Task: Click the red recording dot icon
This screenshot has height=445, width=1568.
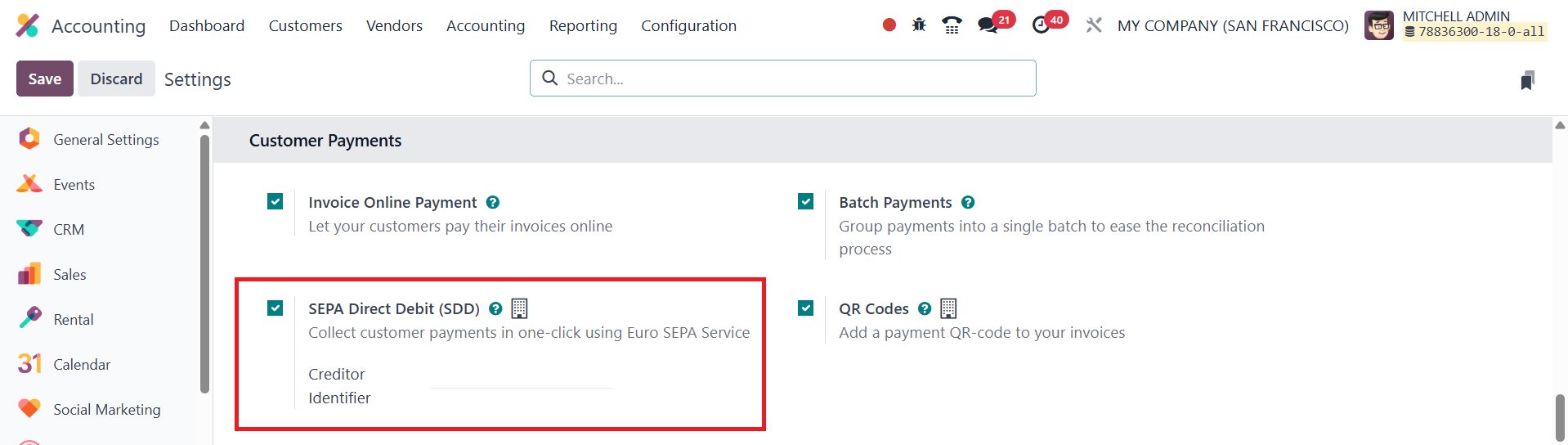Action: click(x=889, y=25)
